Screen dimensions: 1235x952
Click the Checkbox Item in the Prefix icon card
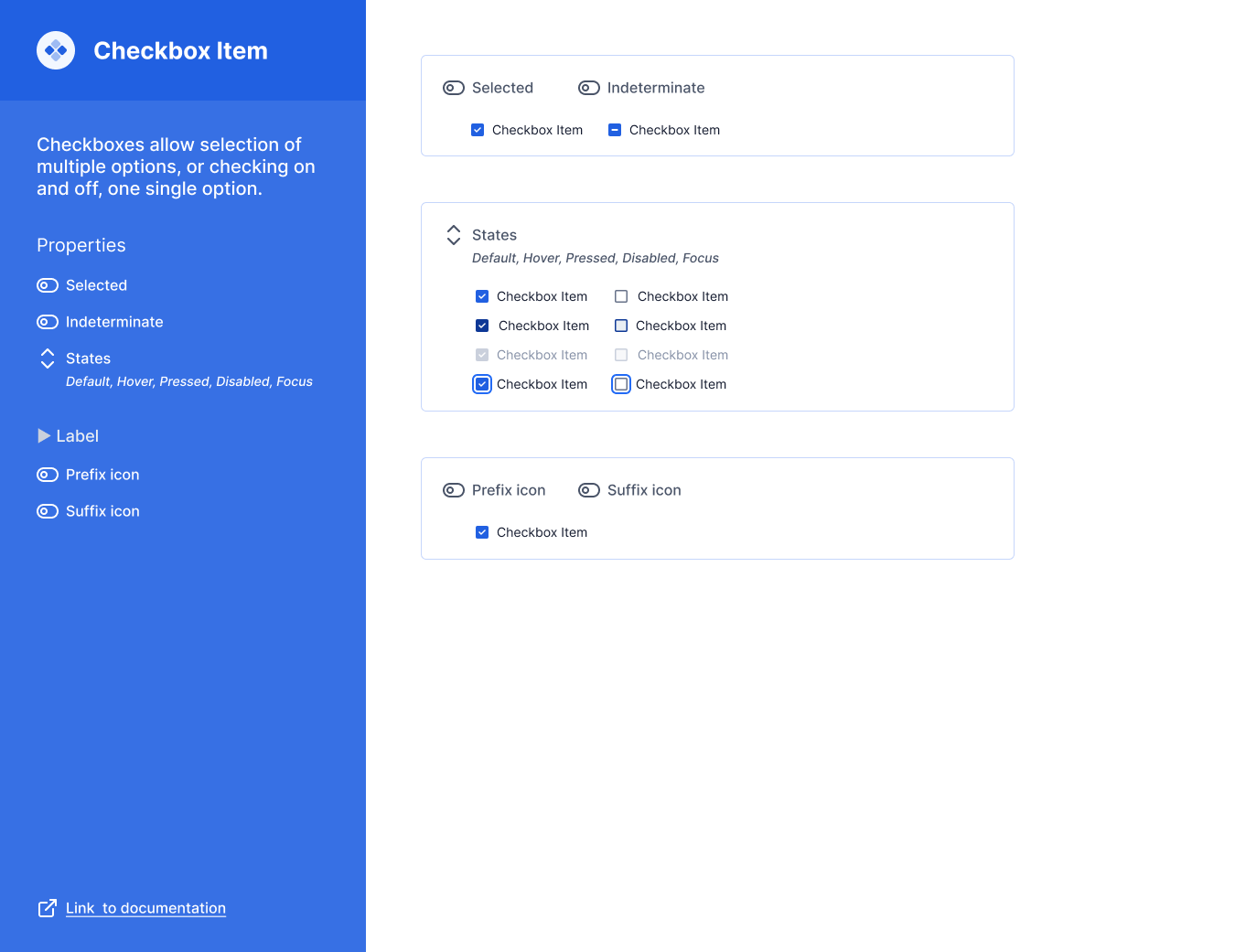pos(482,531)
